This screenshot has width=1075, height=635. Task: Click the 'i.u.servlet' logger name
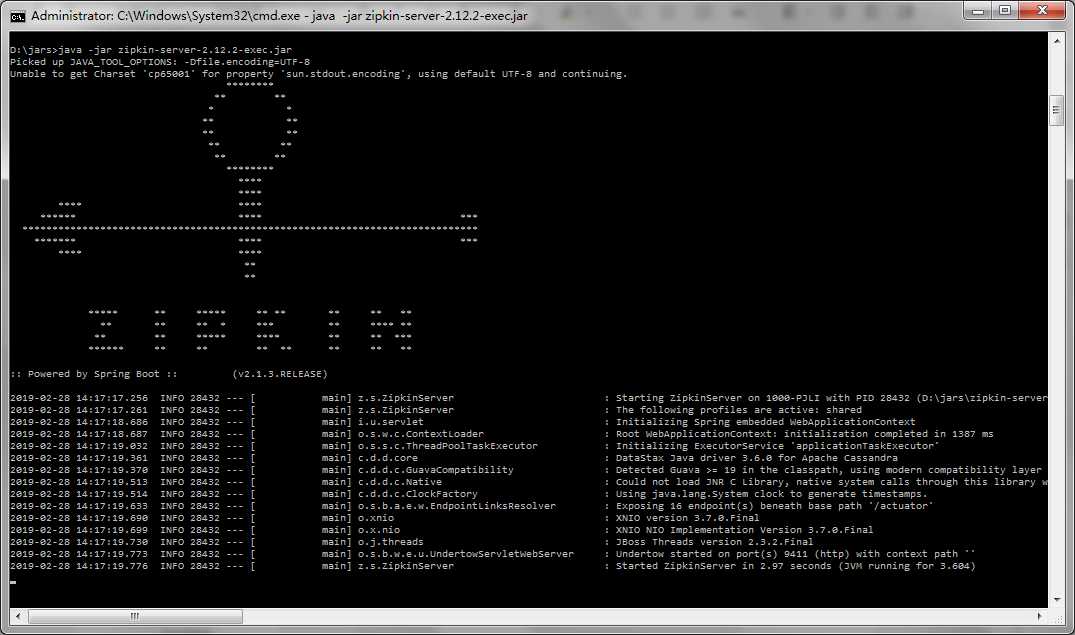click(x=391, y=422)
